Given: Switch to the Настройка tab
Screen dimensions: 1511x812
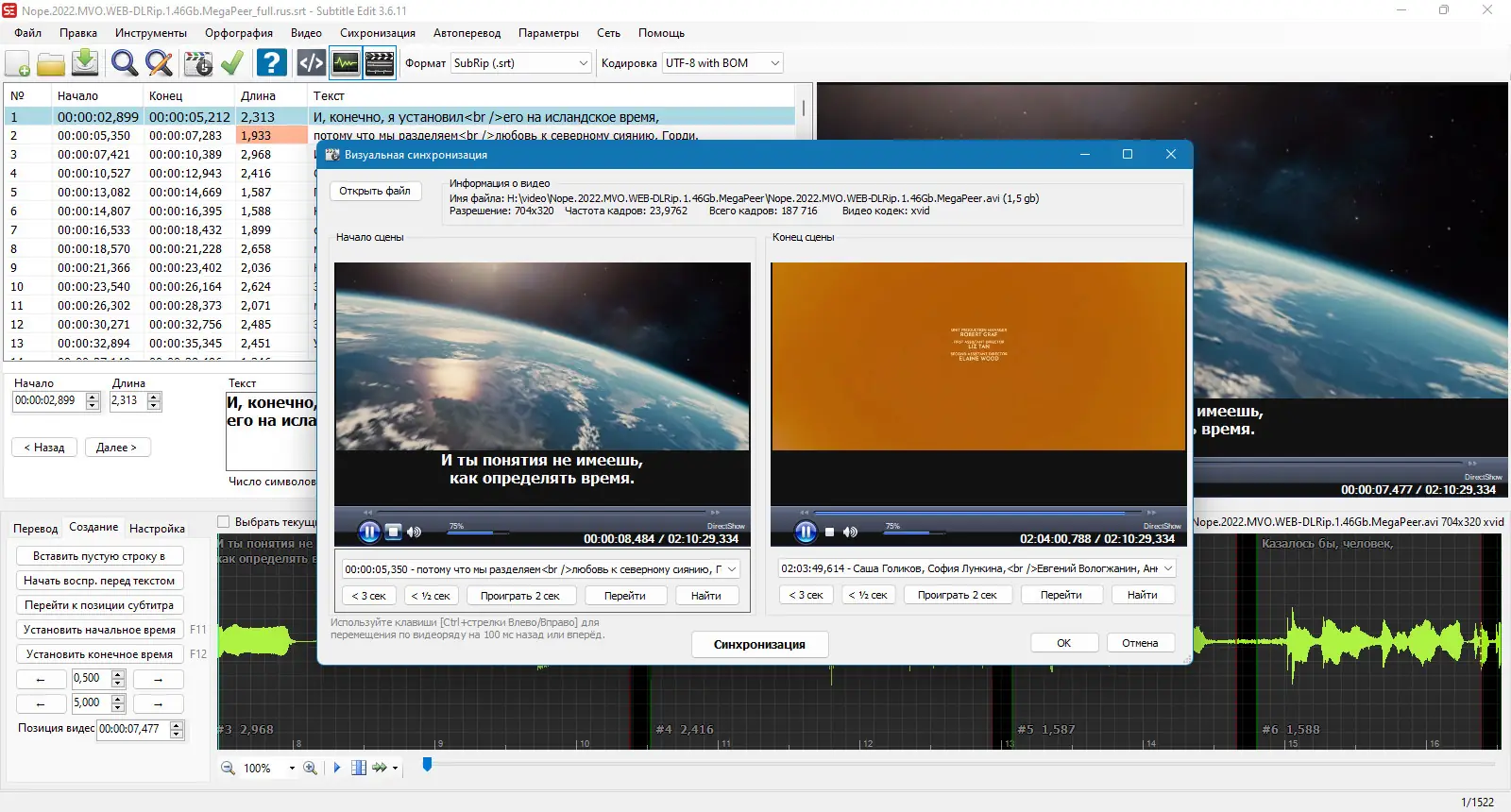Looking at the screenshot, I should click(x=157, y=529).
